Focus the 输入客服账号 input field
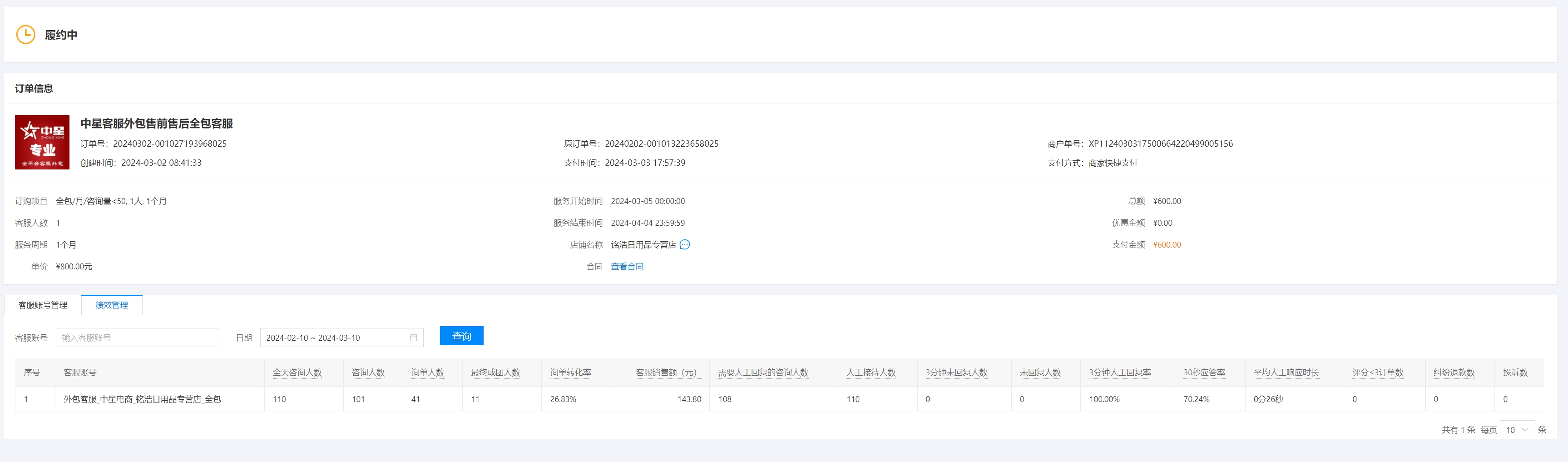1568x462 pixels. (x=138, y=338)
